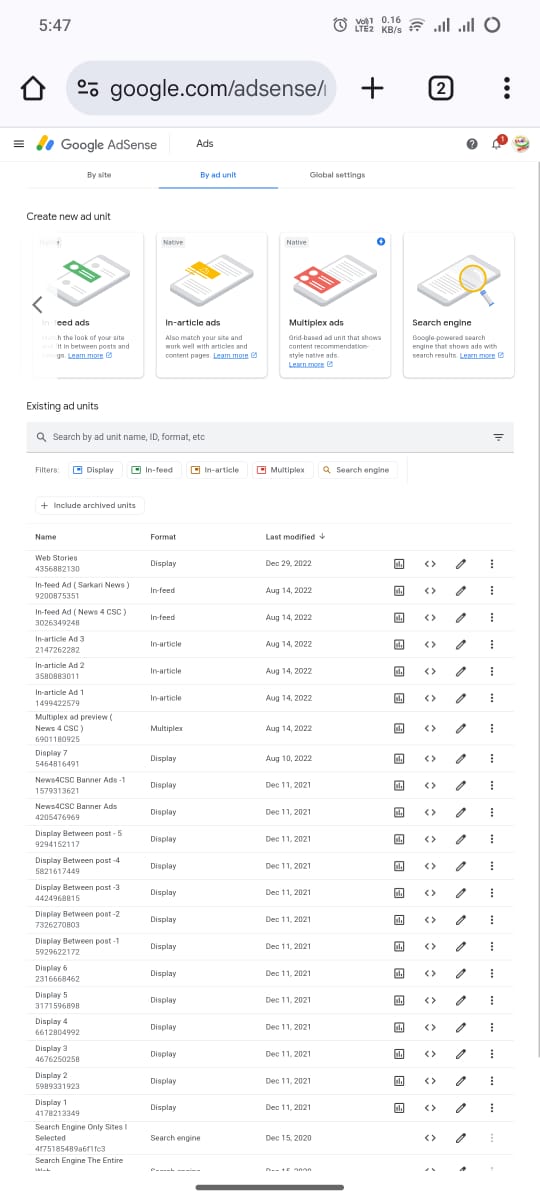Open Learn more link for In-feed ads
This screenshot has height=1204, width=540.
coord(90,355)
